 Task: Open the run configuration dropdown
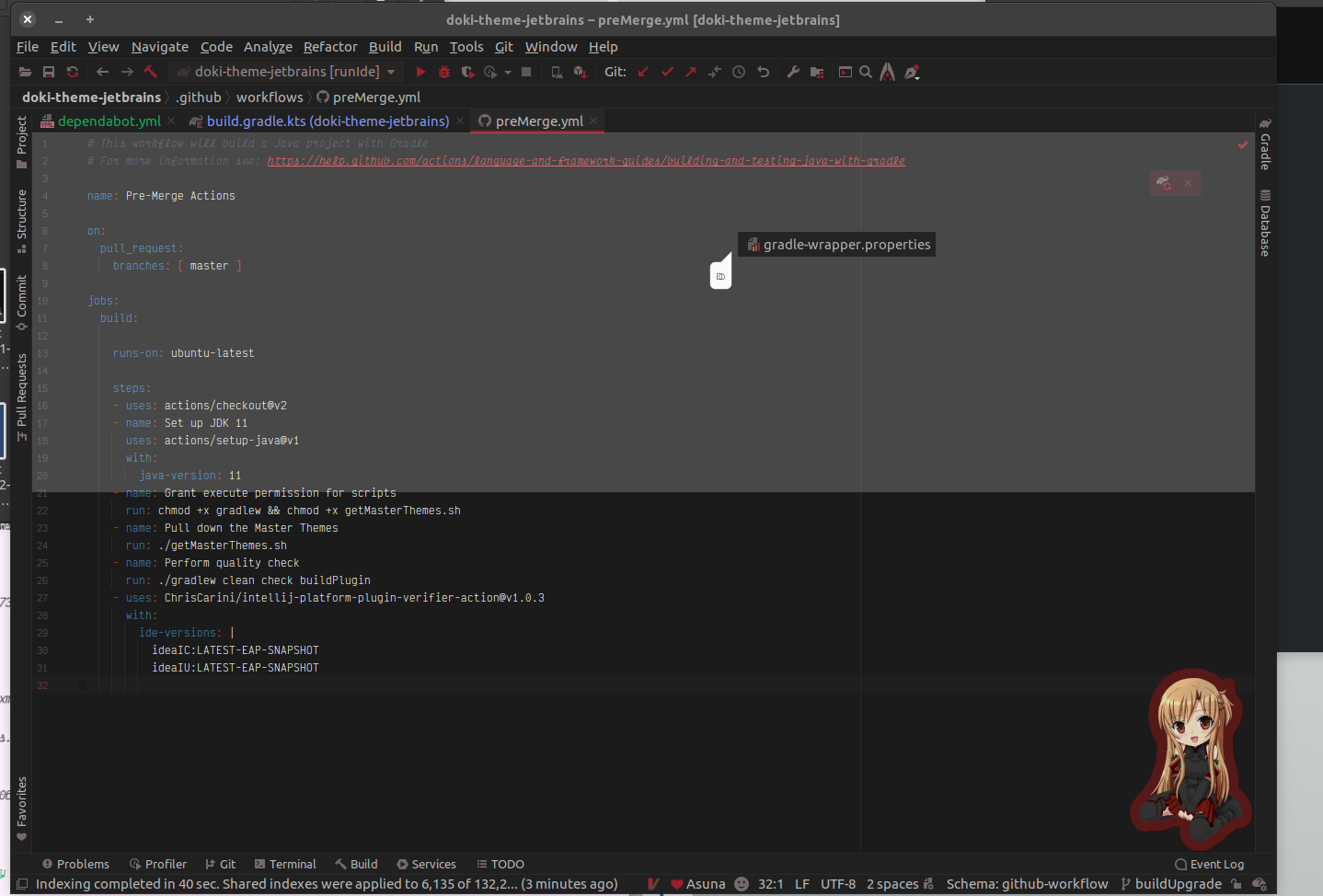click(391, 71)
